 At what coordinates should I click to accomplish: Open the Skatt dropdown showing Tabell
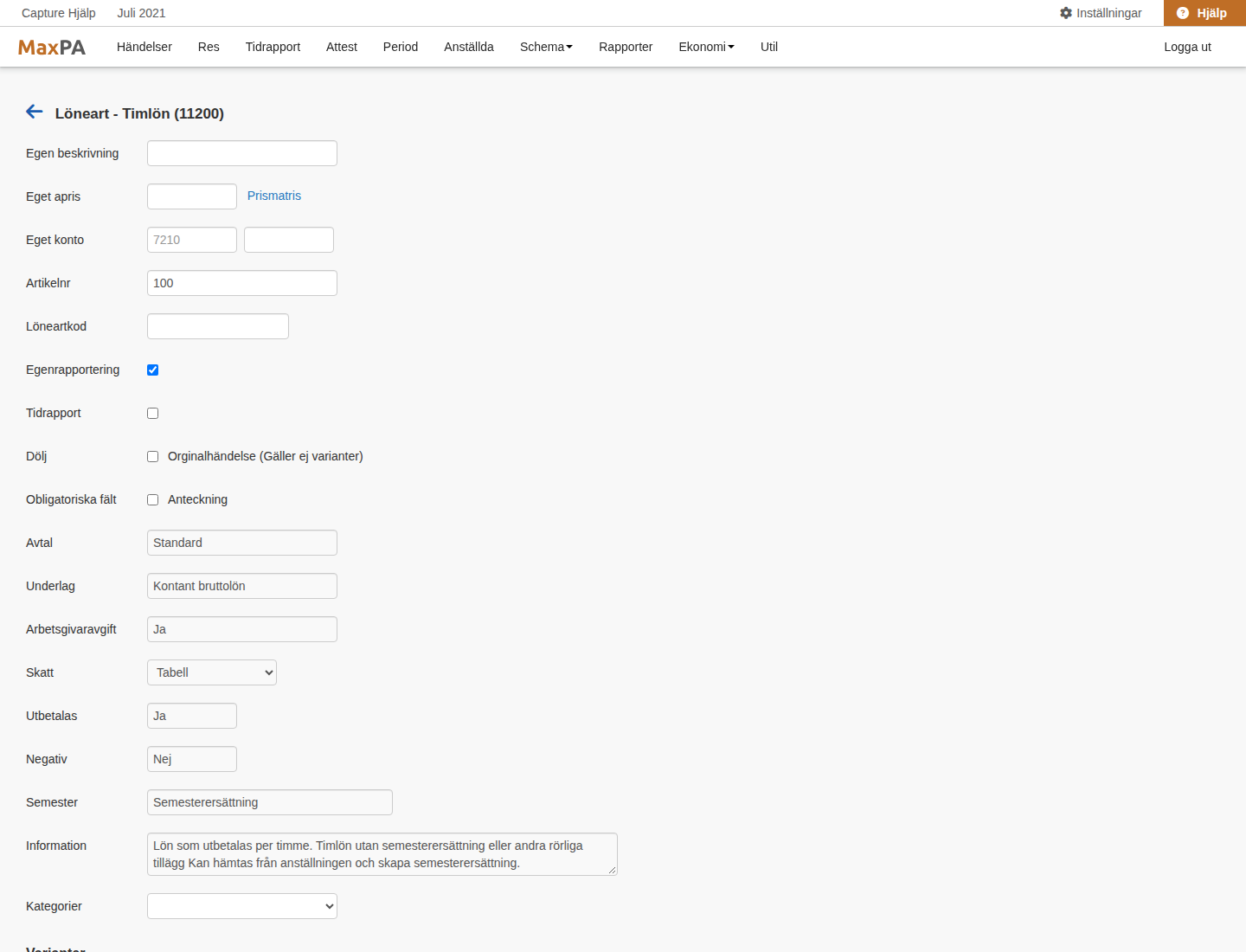212,672
